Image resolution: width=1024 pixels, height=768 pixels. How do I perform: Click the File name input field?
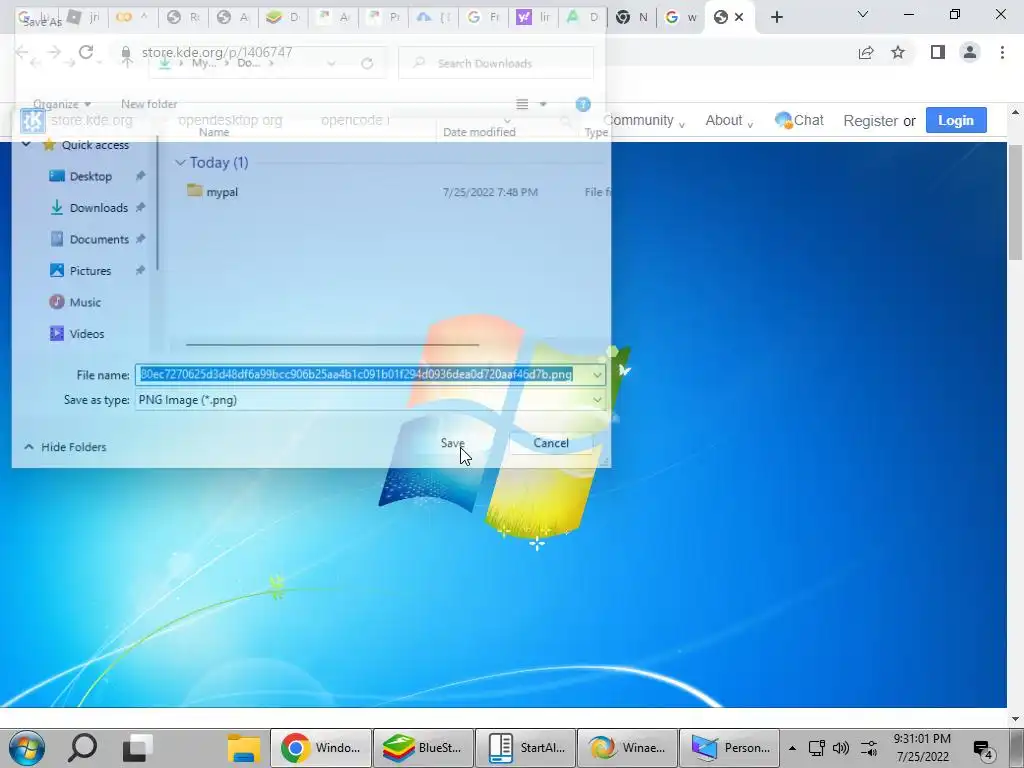pyautogui.click(x=363, y=374)
